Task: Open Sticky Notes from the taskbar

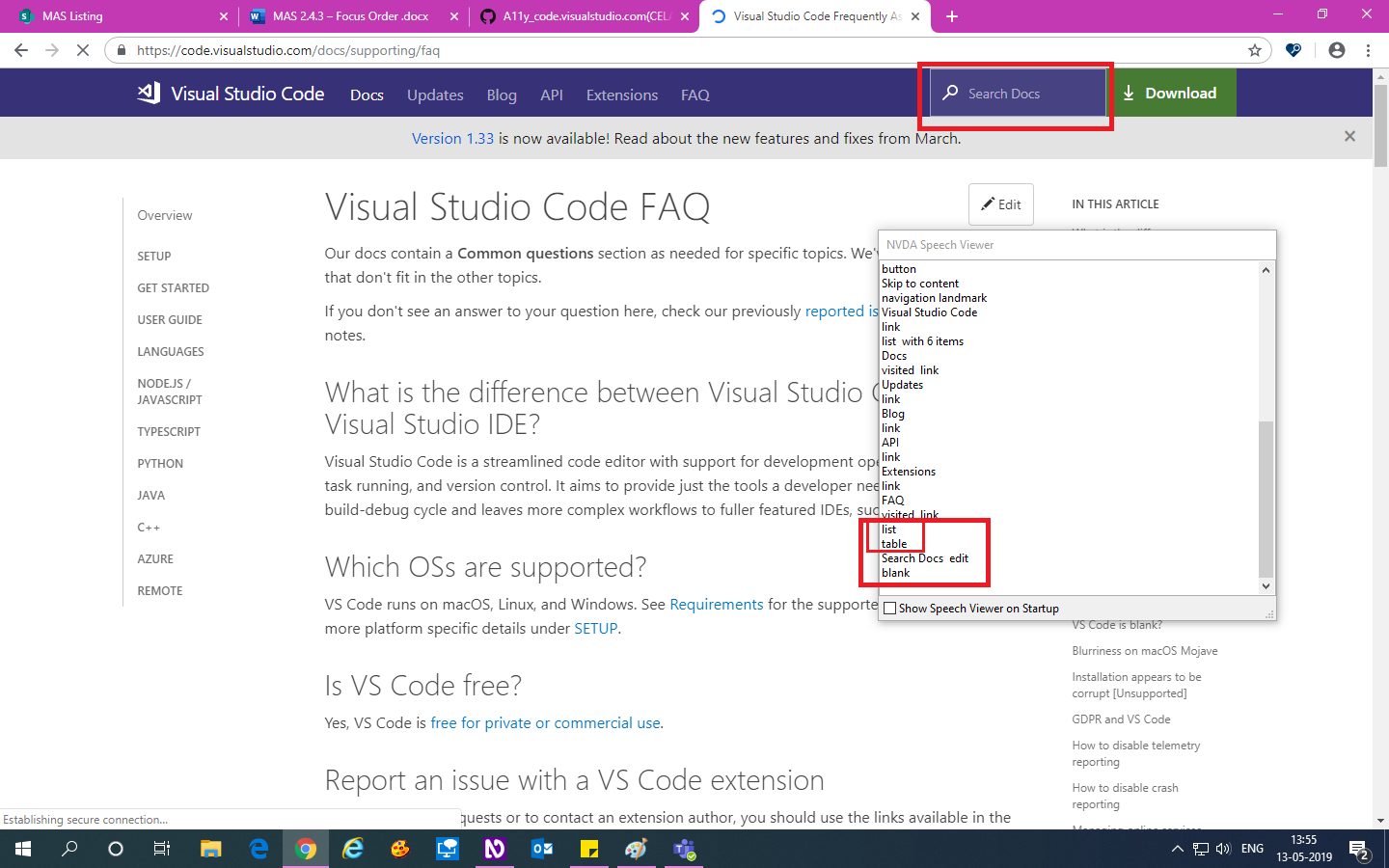Action: pos(589,849)
